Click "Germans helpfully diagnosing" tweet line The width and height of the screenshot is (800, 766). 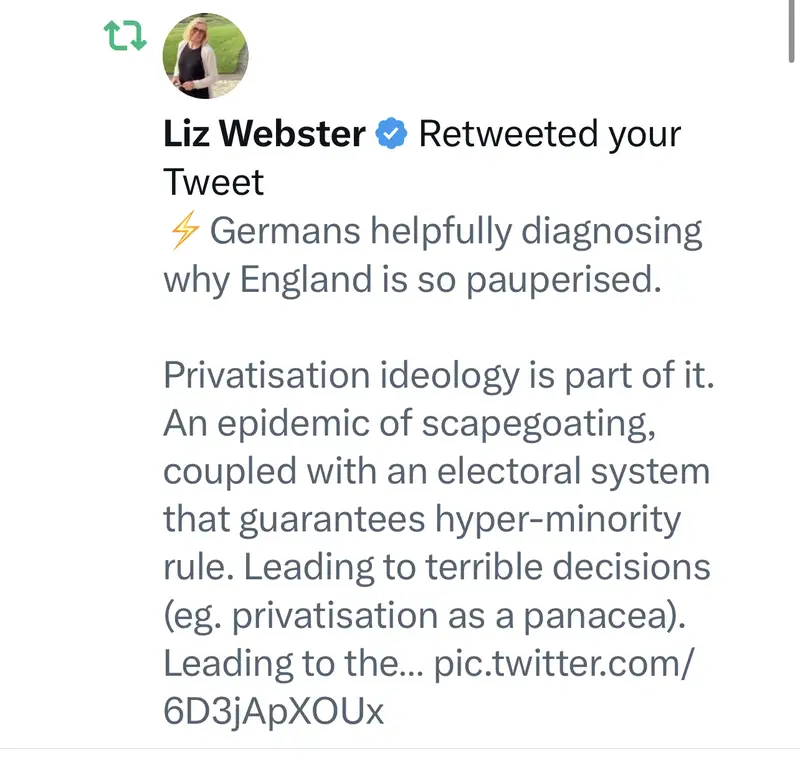coord(456,231)
